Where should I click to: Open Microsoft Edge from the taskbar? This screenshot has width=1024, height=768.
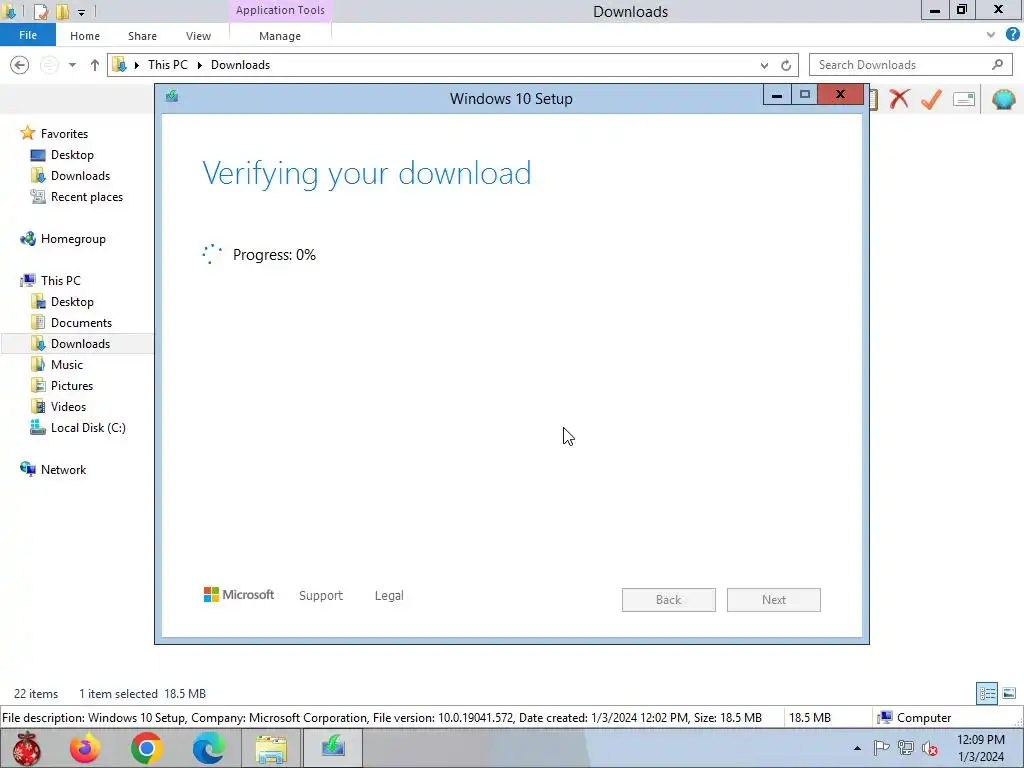tap(208, 748)
